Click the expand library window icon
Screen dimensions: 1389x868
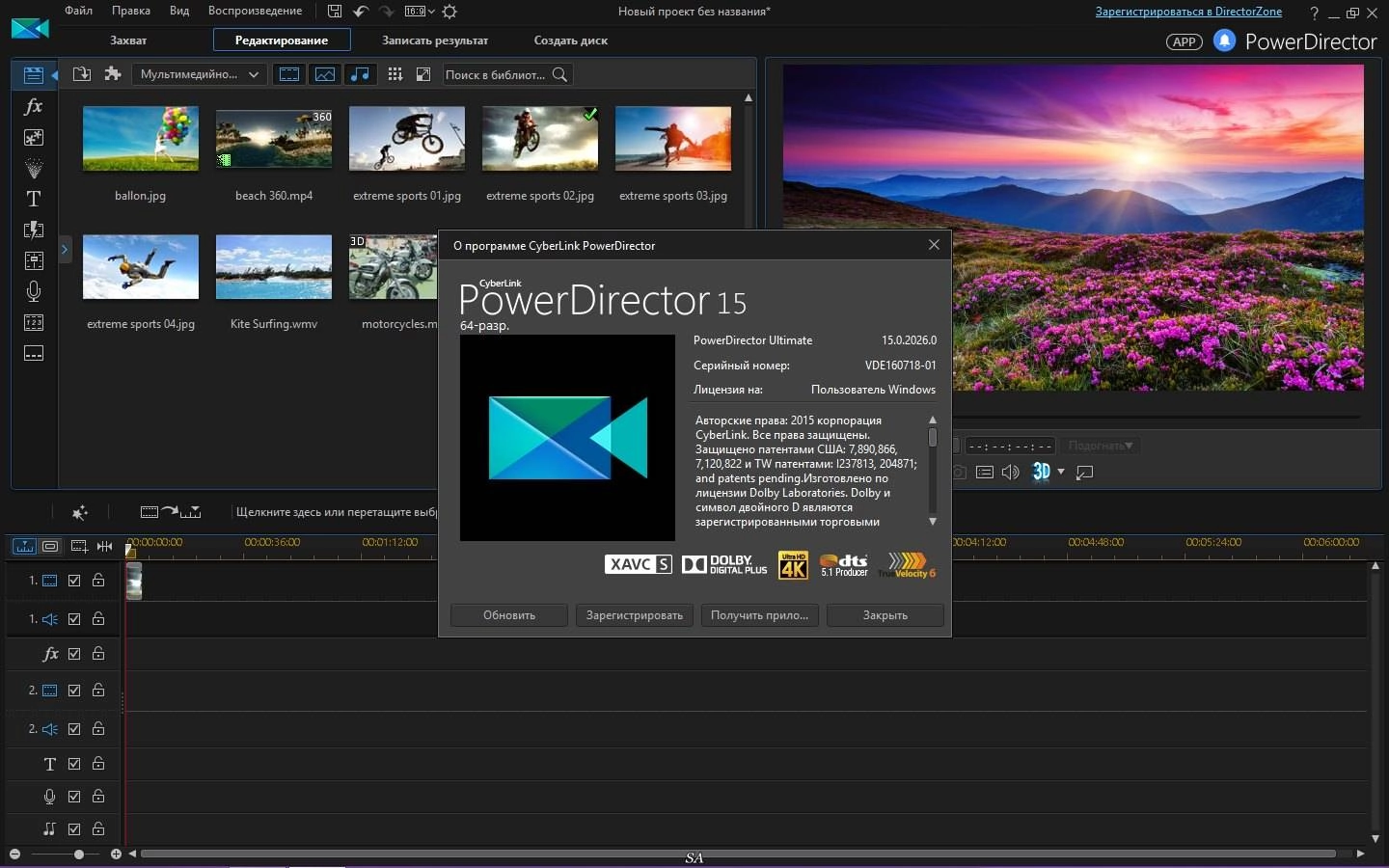click(422, 74)
